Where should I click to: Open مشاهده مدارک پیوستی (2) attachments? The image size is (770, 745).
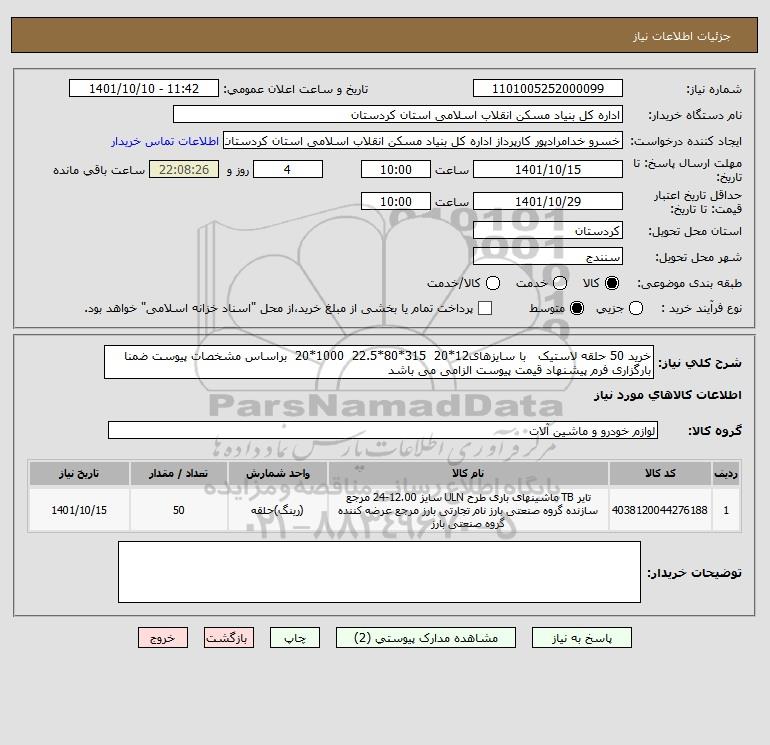click(x=426, y=638)
